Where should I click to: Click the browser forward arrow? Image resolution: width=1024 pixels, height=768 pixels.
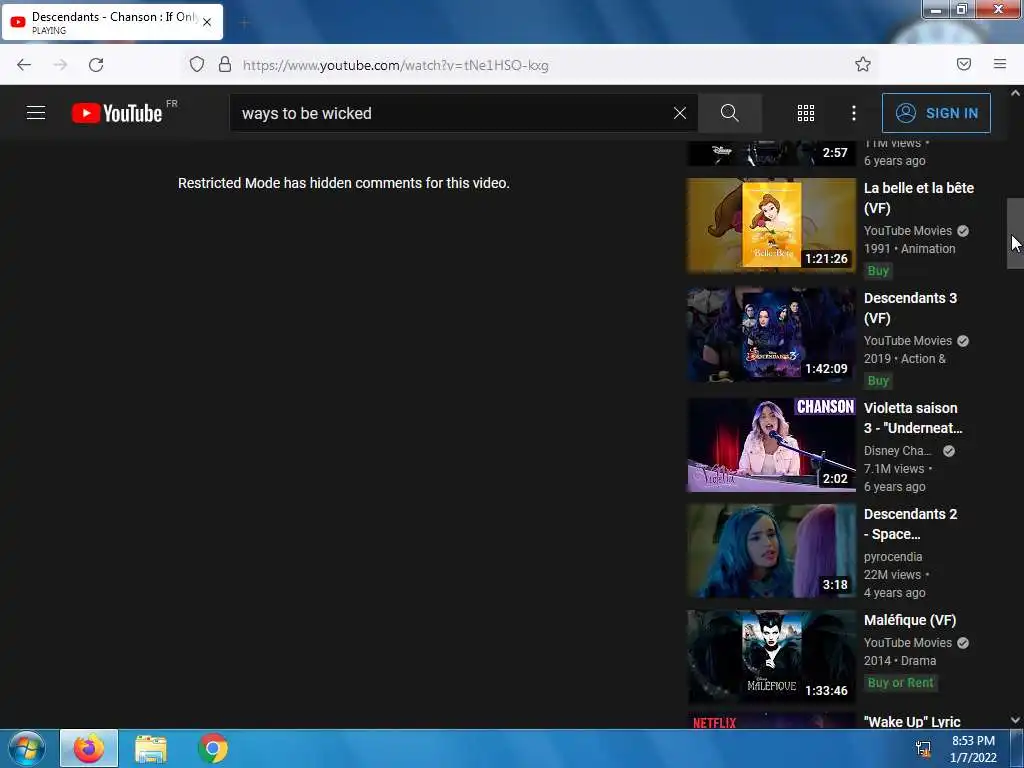click(60, 65)
